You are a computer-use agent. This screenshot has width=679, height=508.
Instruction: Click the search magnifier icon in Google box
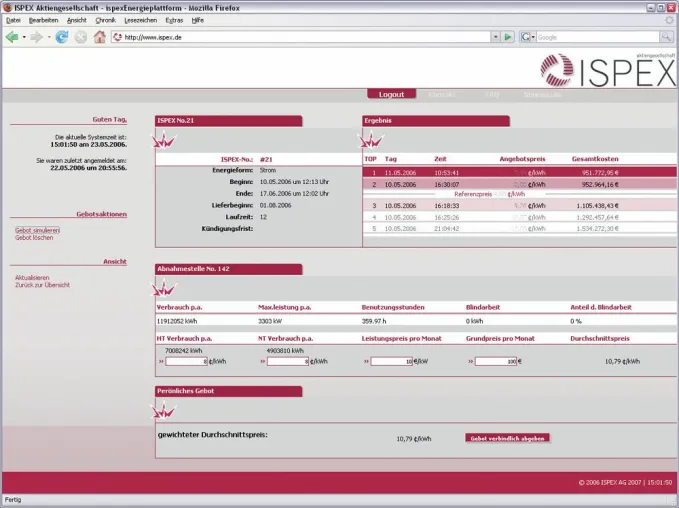(666, 37)
